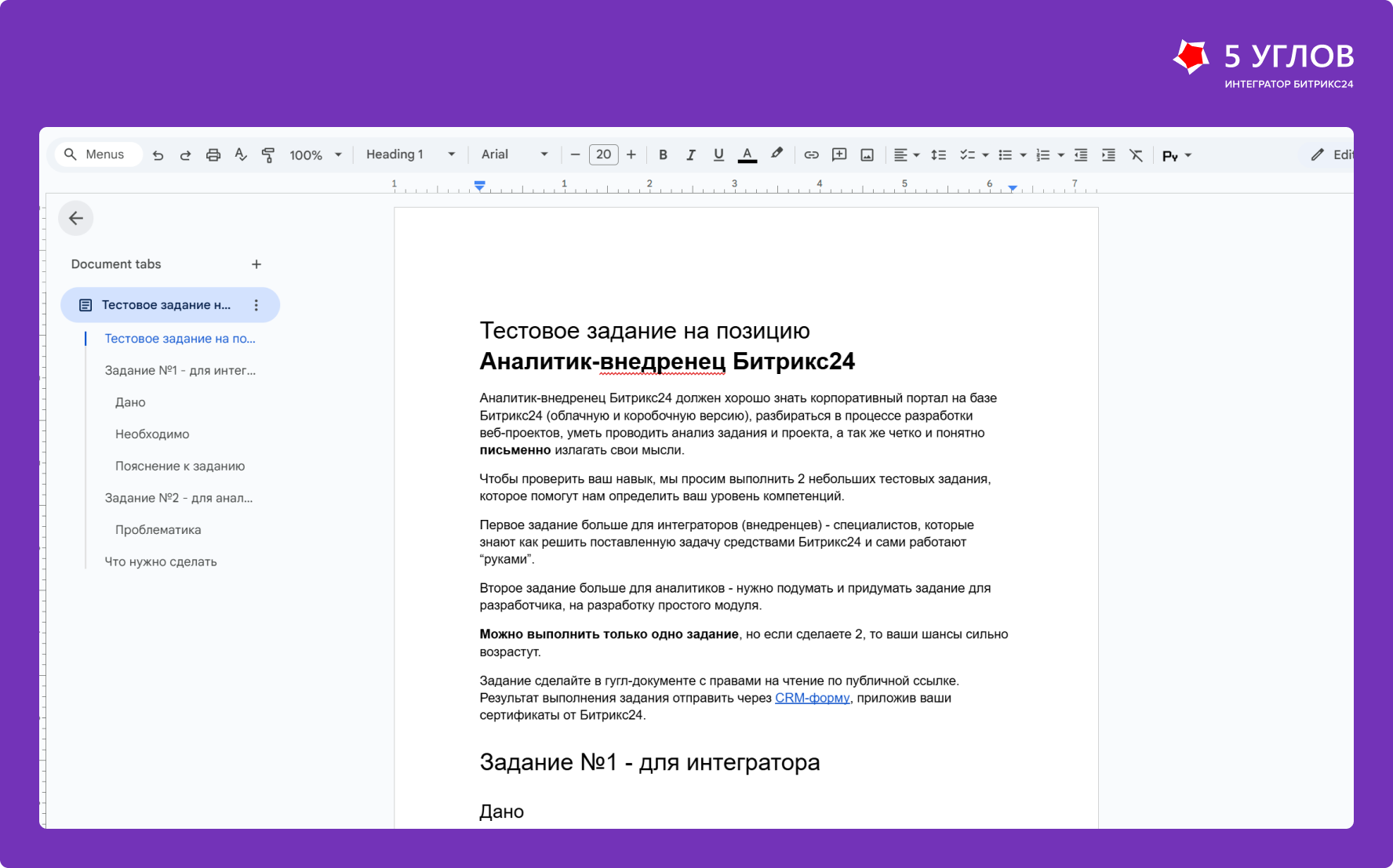This screenshot has width=1393, height=868.
Task: Click the right indent ruler marker
Action: click(x=1013, y=188)
